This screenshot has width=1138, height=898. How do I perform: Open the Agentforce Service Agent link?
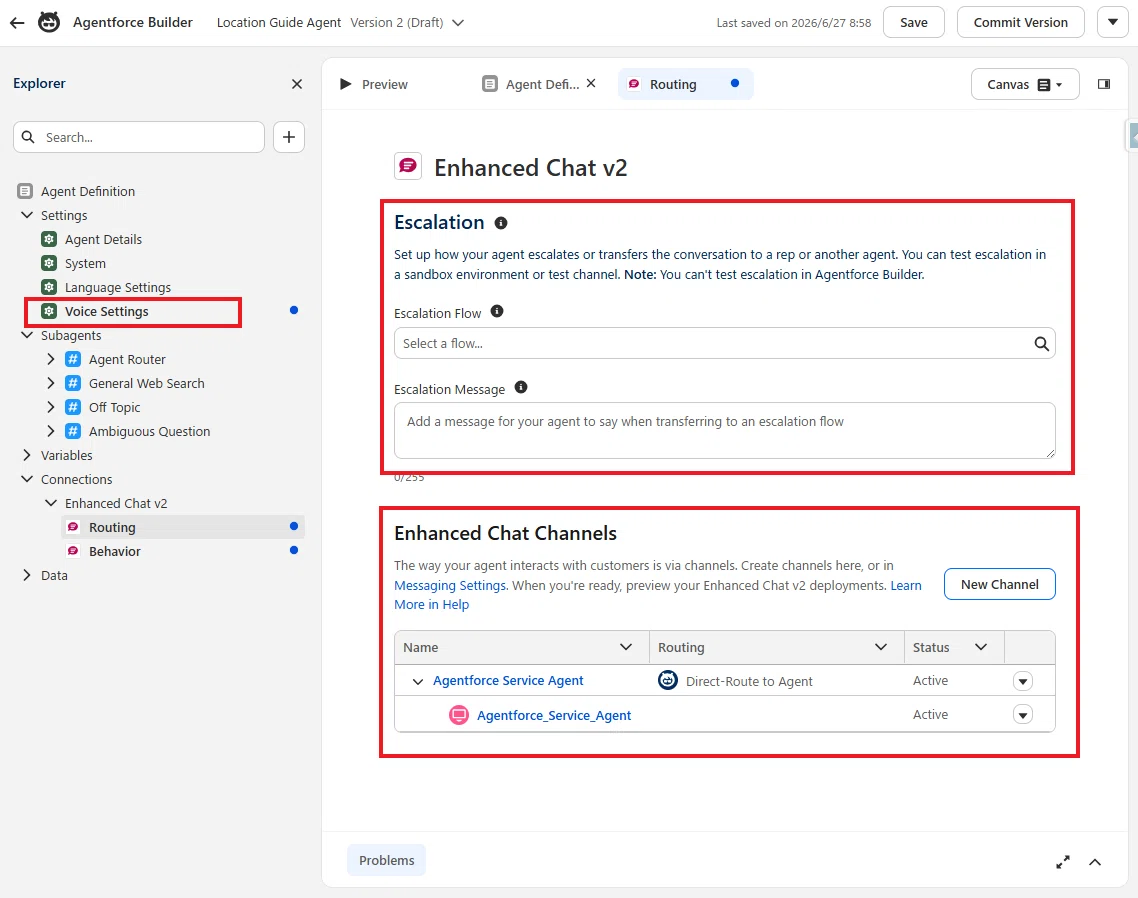pos(508,681)
